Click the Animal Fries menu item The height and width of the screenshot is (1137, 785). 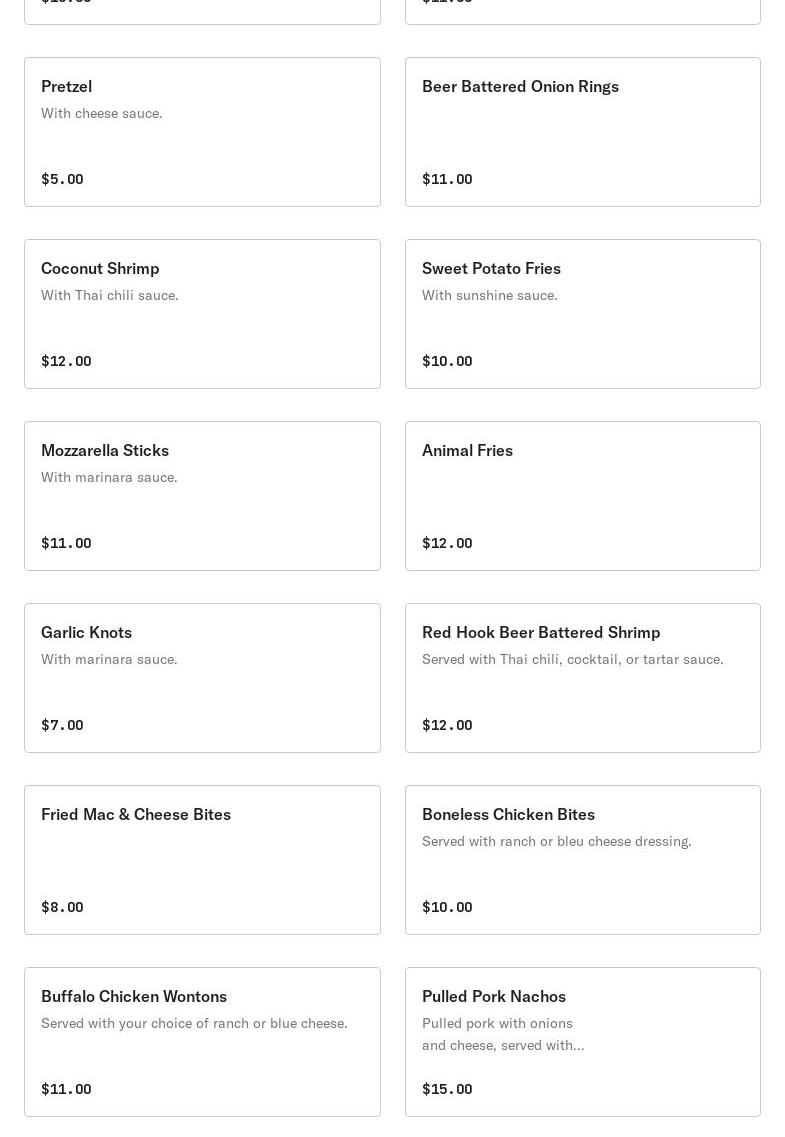(x=583, y=496)
